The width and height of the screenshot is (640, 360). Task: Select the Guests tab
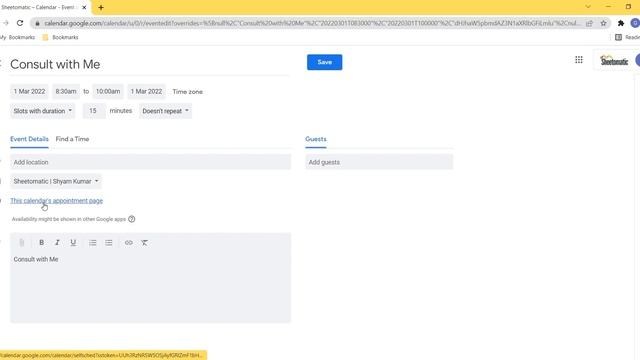[316, 139]
